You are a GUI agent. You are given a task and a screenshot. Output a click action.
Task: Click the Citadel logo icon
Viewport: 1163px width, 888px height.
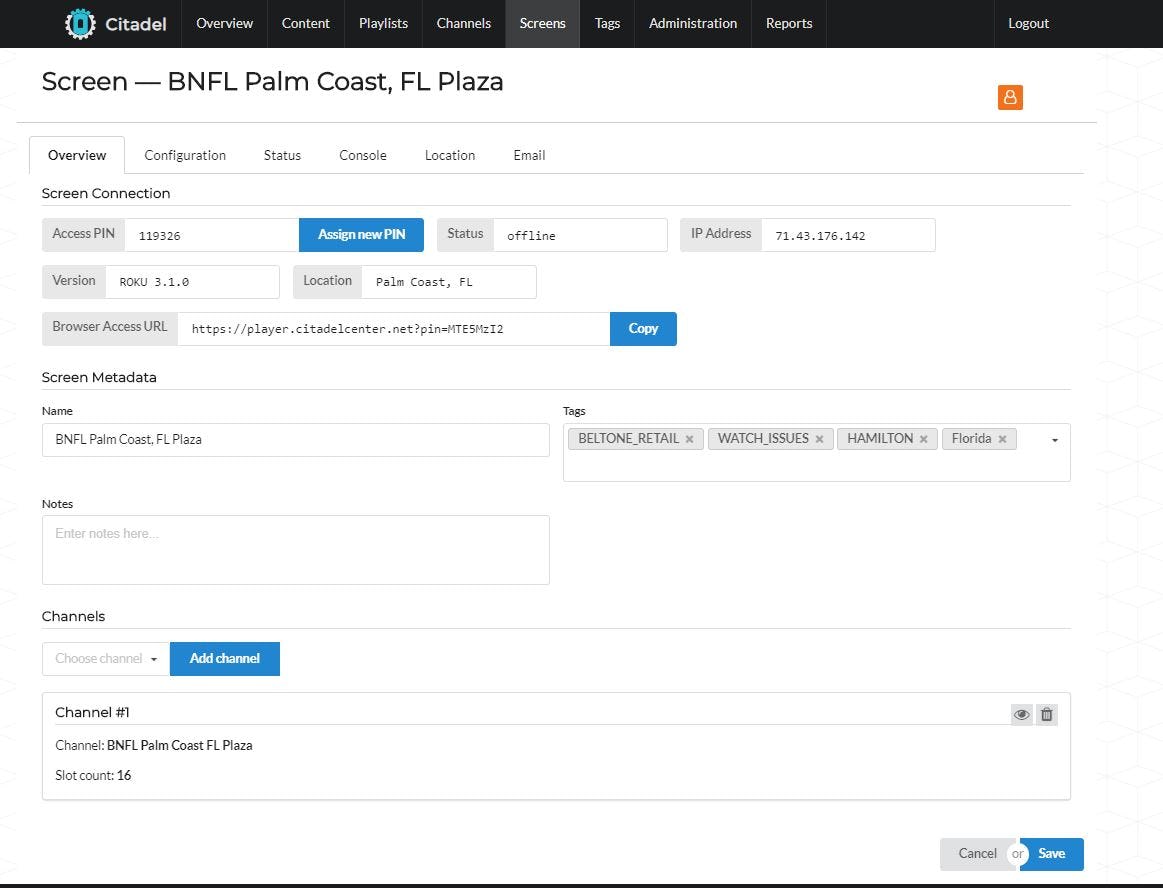tap(78, 23)
